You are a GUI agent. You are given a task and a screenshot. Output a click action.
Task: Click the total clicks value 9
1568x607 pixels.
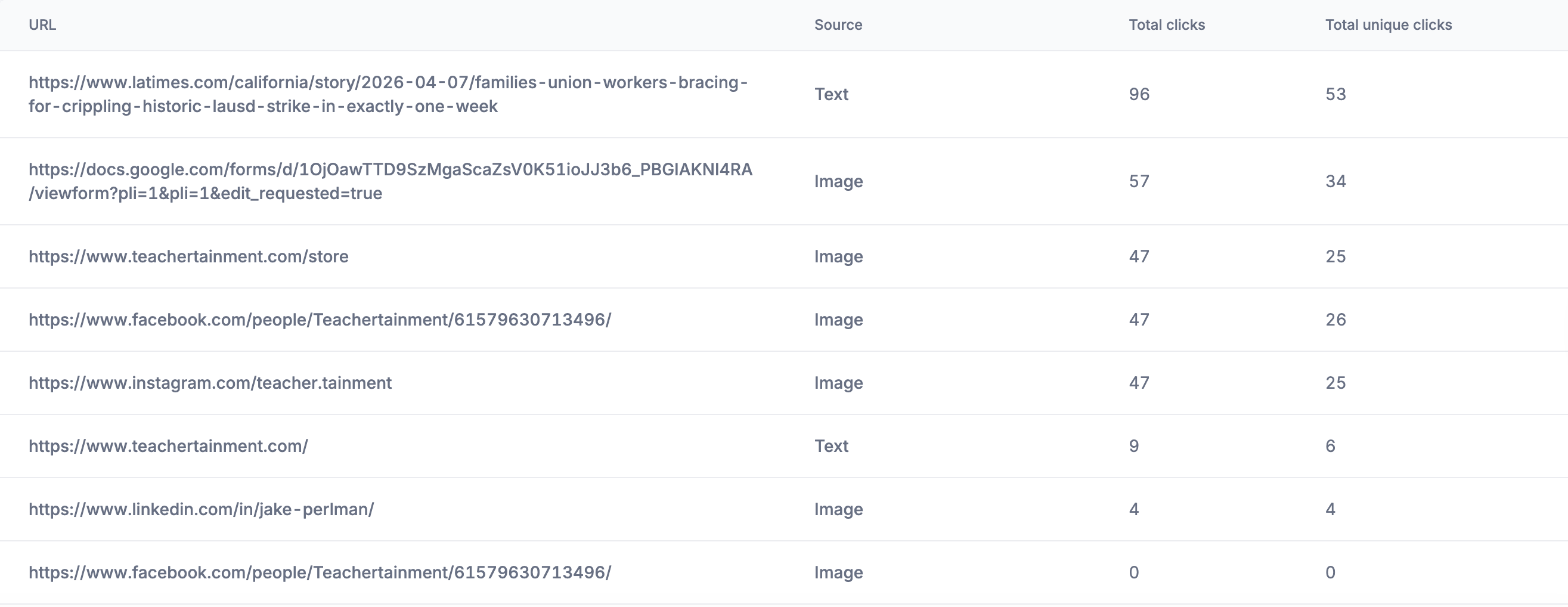pos(1133,446)
